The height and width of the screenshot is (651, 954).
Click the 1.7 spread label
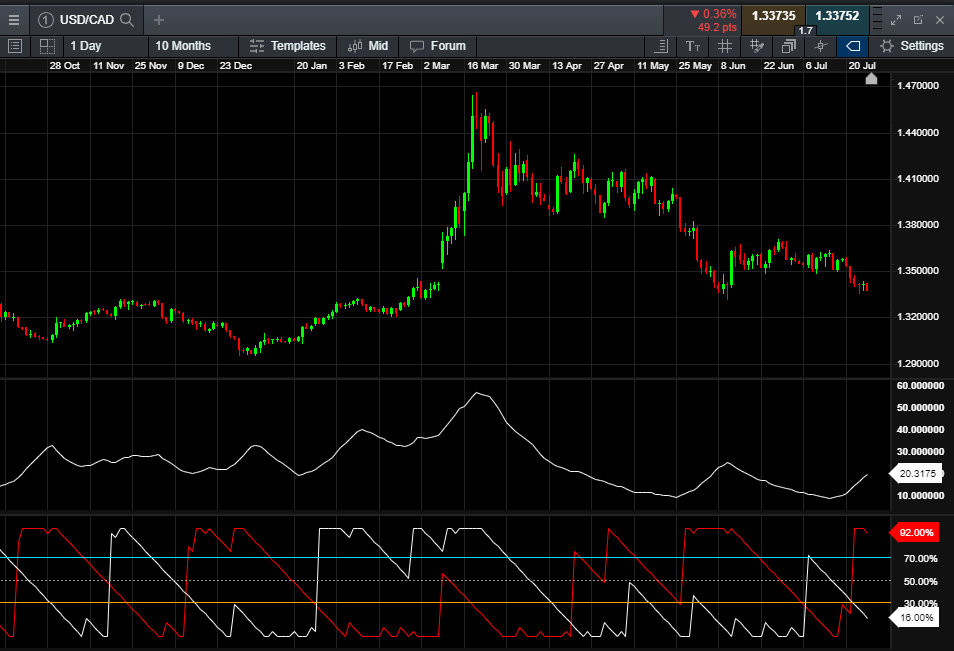(806, 30)
